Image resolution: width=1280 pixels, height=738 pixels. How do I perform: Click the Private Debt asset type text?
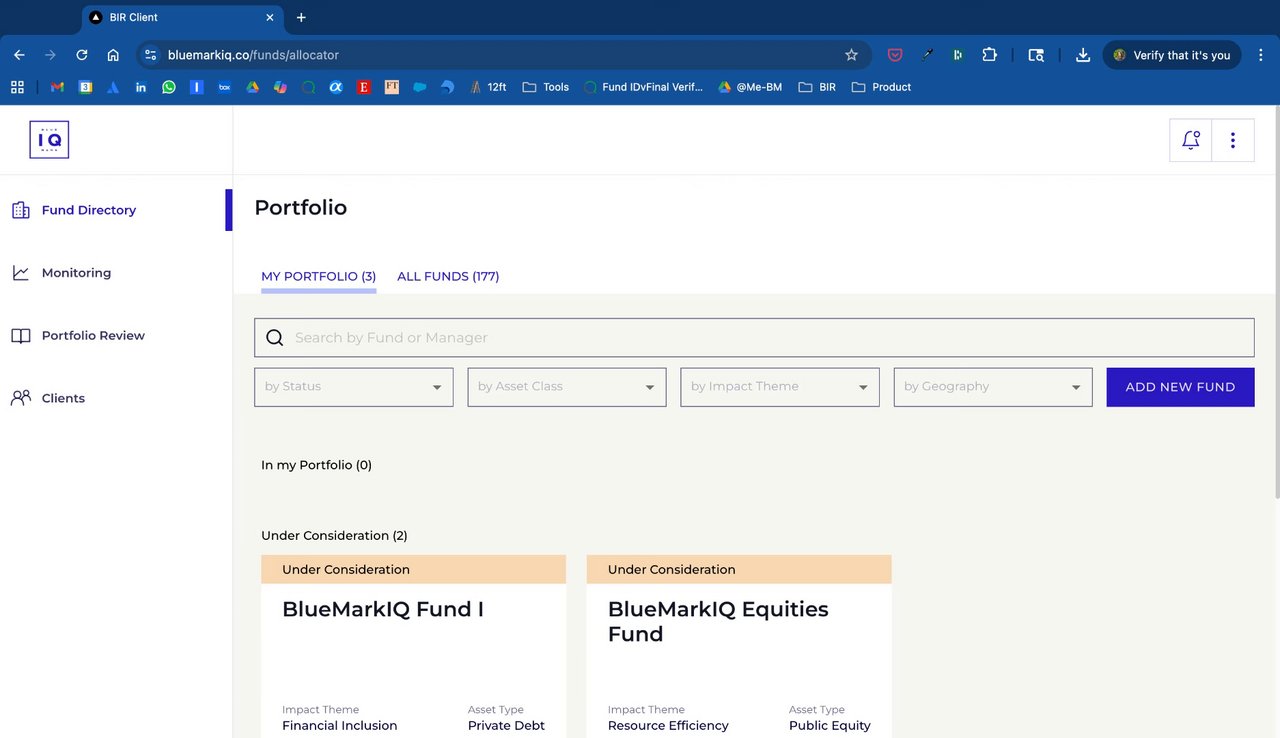pos(506,726)
